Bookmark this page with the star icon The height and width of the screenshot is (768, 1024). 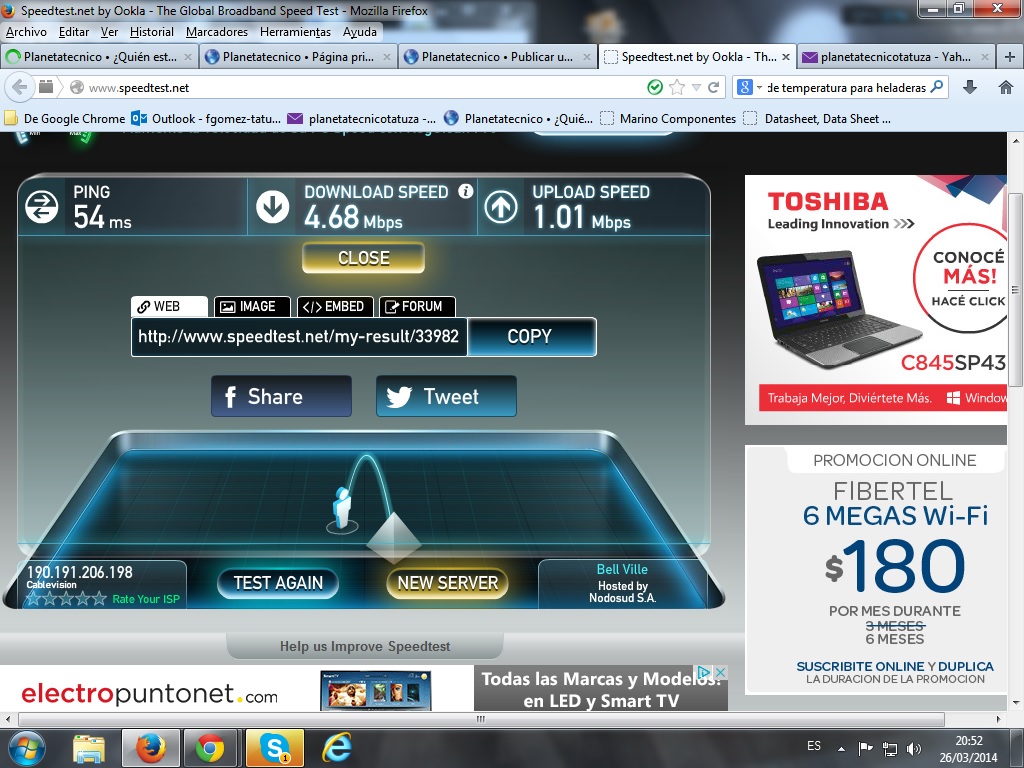click(x=677, y=87)
